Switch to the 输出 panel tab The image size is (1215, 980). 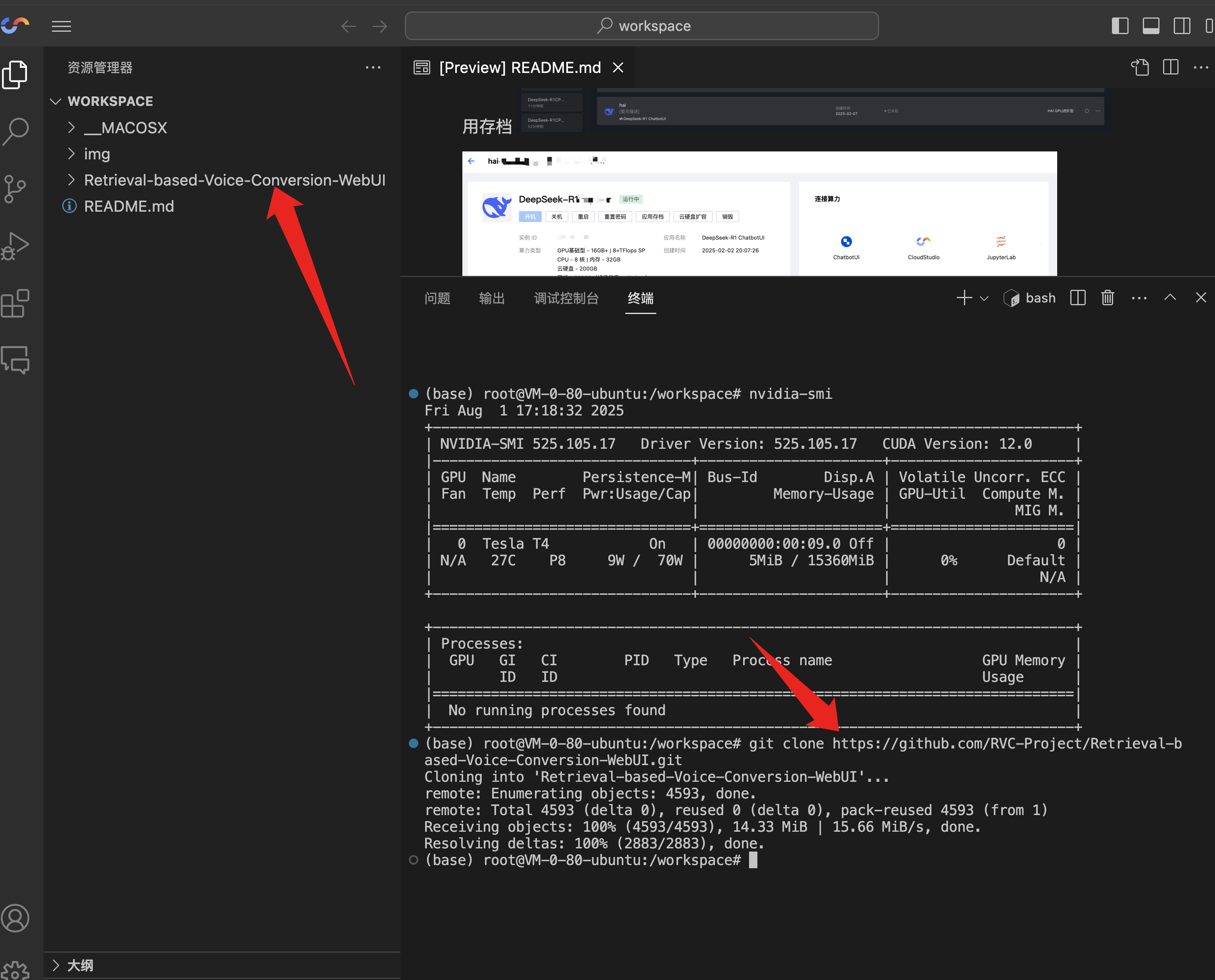491,298
